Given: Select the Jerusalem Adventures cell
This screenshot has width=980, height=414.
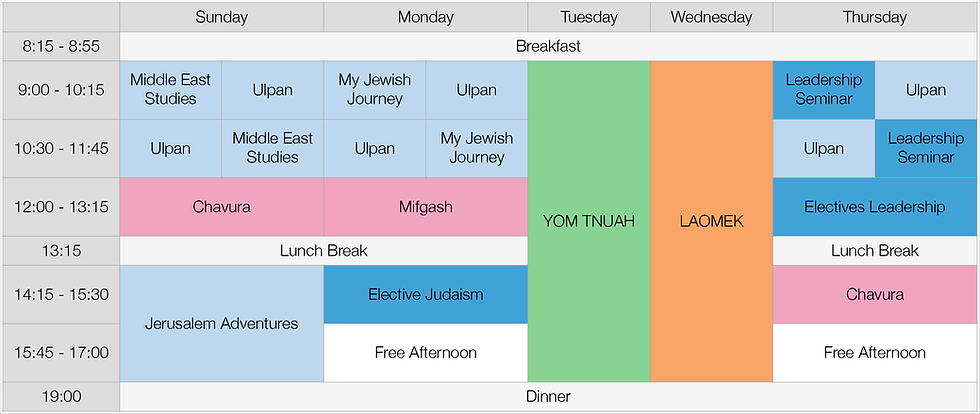Looking at the screenshot, I should click(x=221, y=323).
